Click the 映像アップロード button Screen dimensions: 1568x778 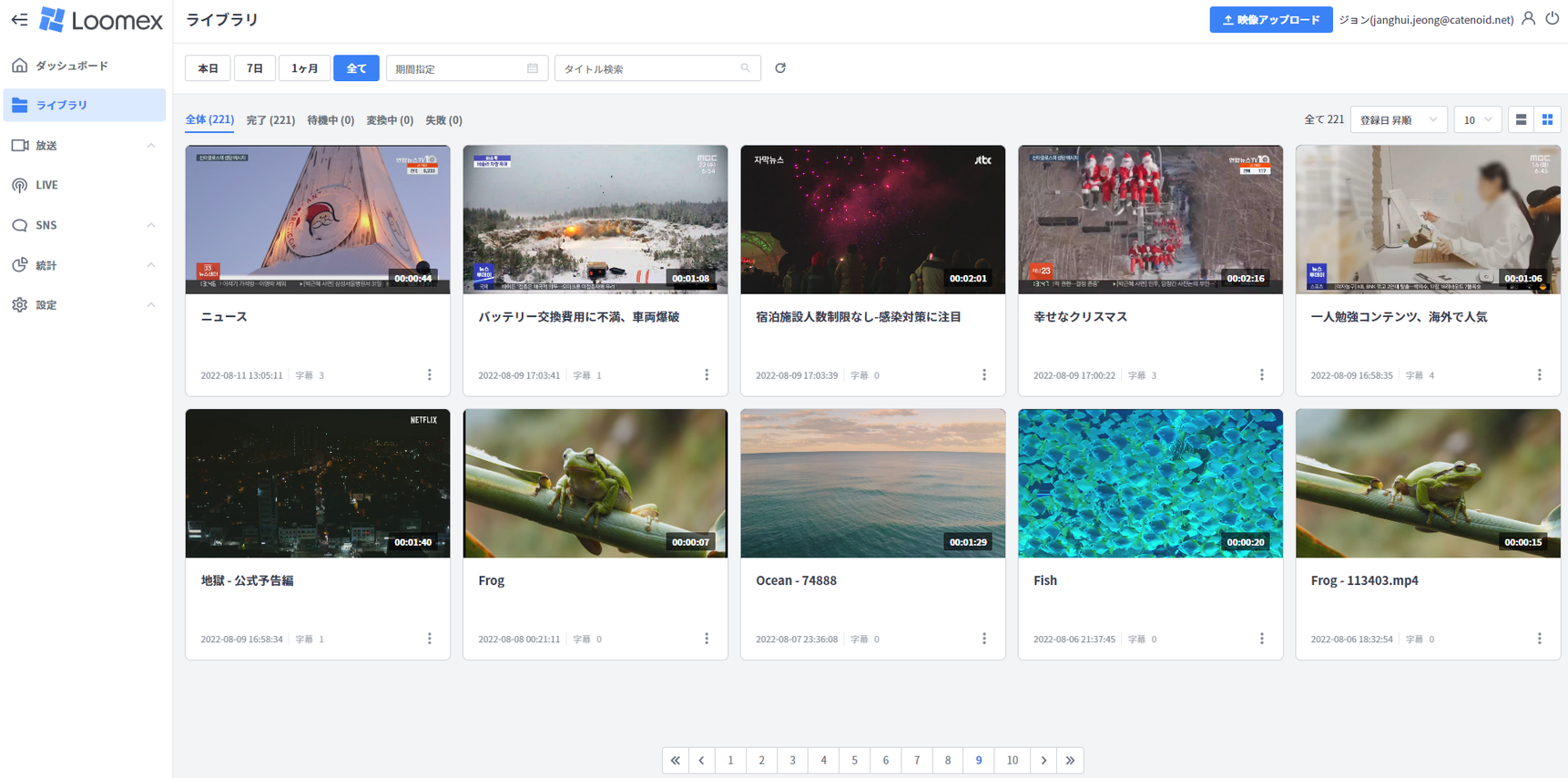coord(1270,19)
